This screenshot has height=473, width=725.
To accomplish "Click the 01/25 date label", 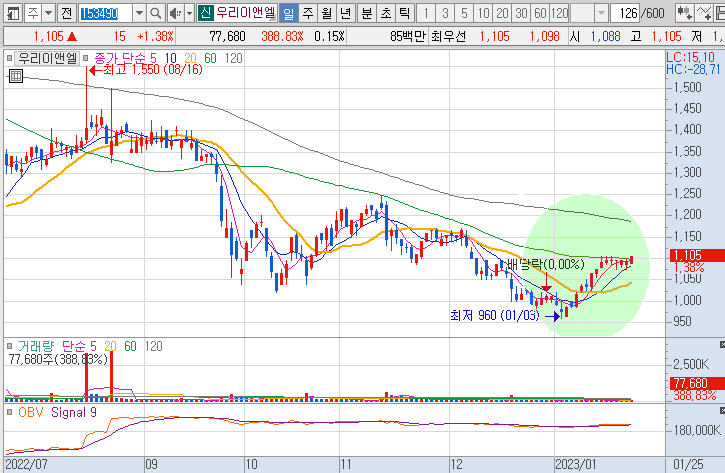I will [x=688, y=464].
